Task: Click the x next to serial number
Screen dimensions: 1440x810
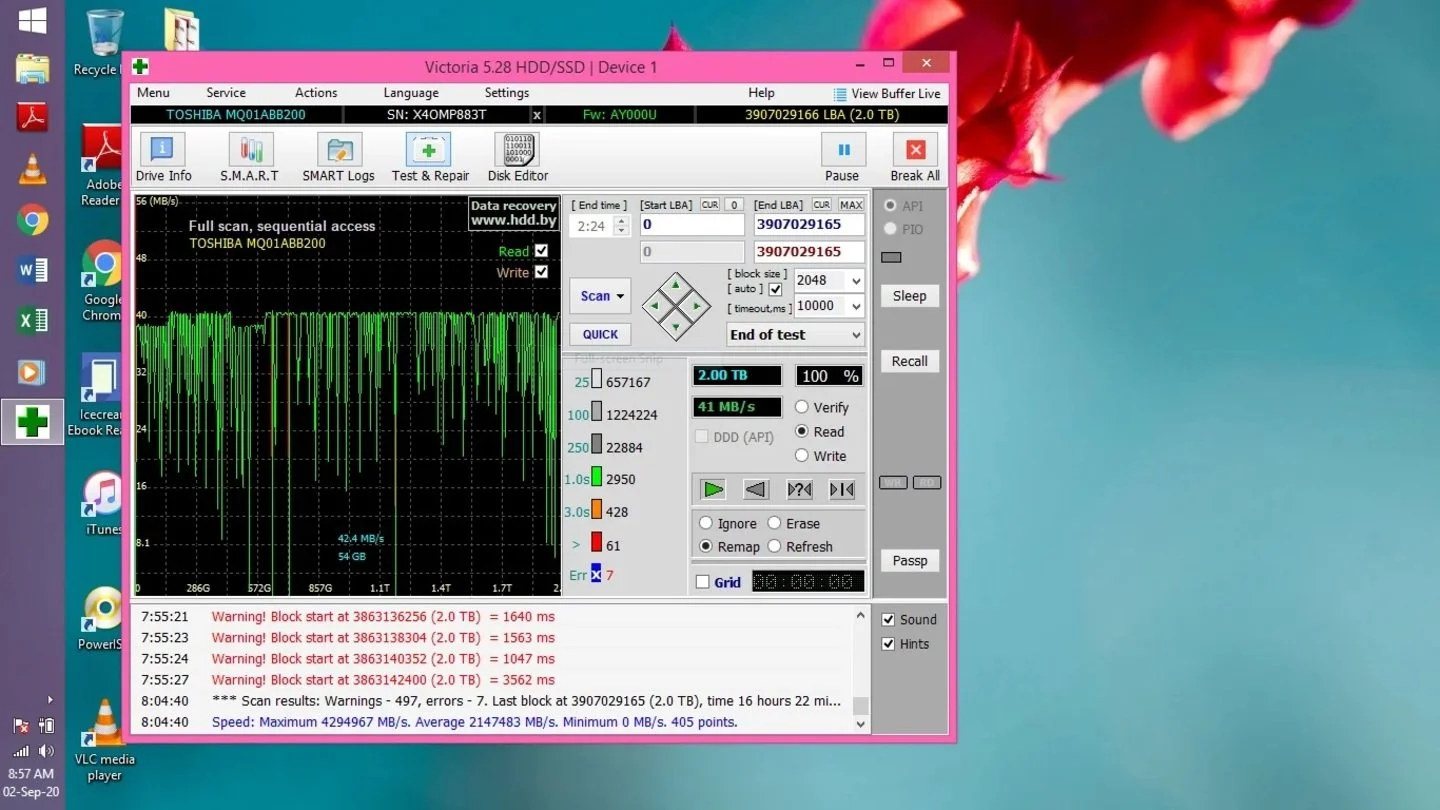Action: (536, 115)
